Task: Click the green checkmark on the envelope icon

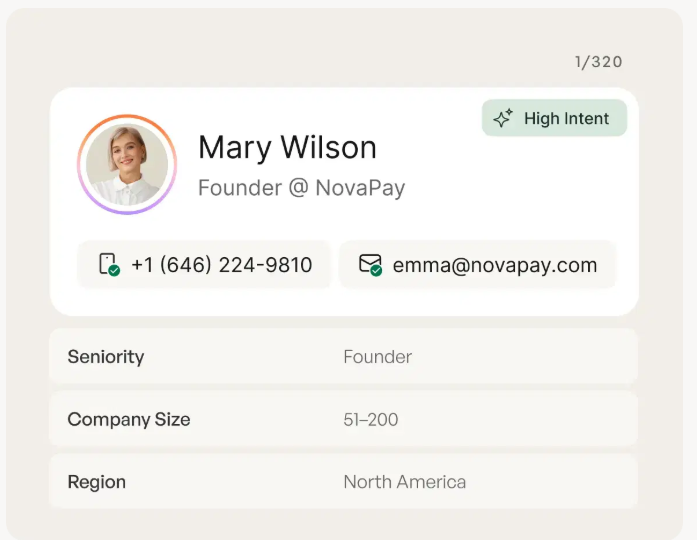Action: (x=376, y=271)
